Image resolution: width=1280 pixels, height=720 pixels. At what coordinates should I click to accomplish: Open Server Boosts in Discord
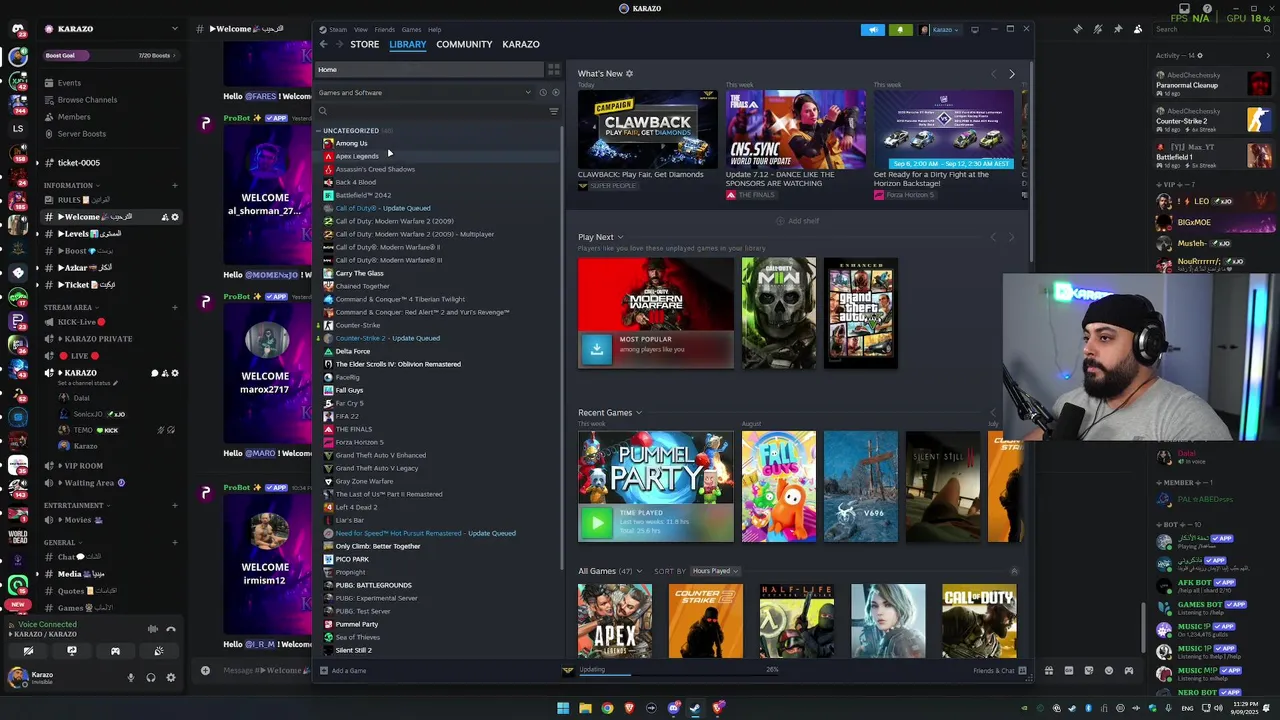82,134
